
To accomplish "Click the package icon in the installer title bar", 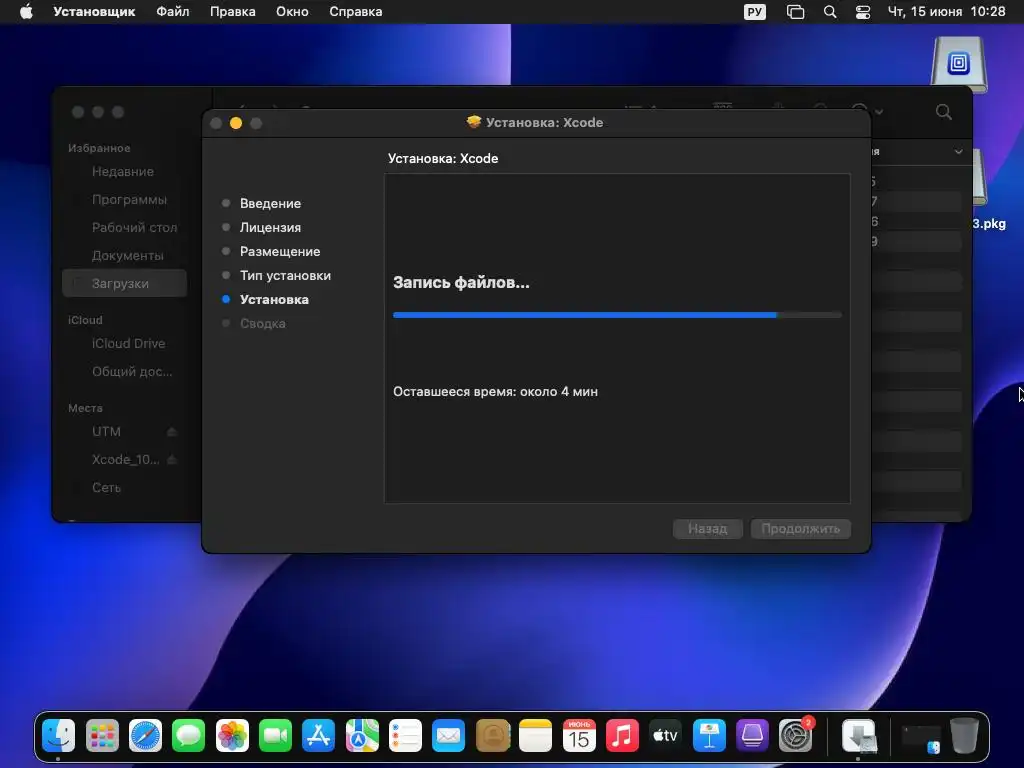I will pyautogui.click(x=474, y=122).
